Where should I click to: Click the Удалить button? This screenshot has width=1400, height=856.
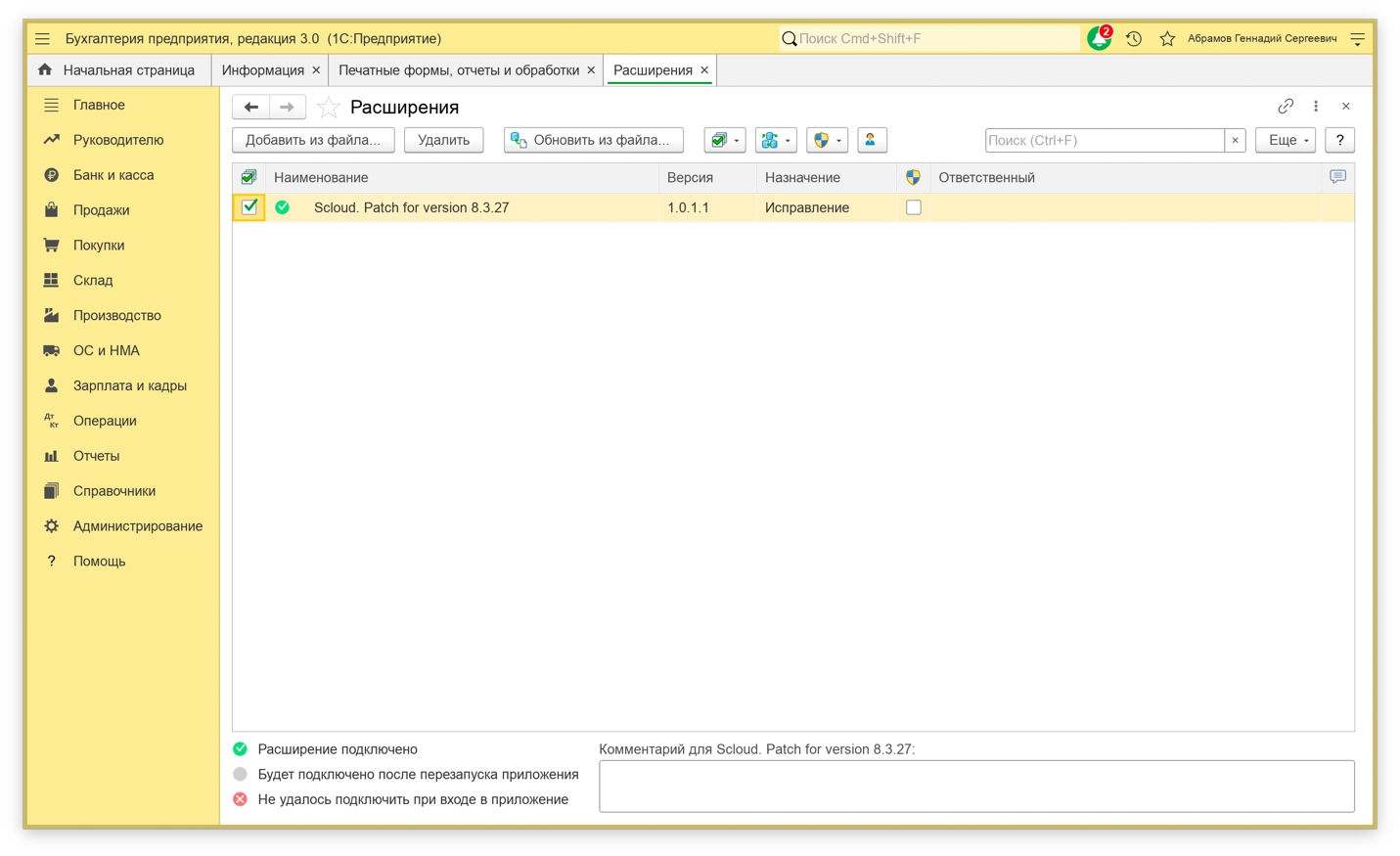click(444, 140)
